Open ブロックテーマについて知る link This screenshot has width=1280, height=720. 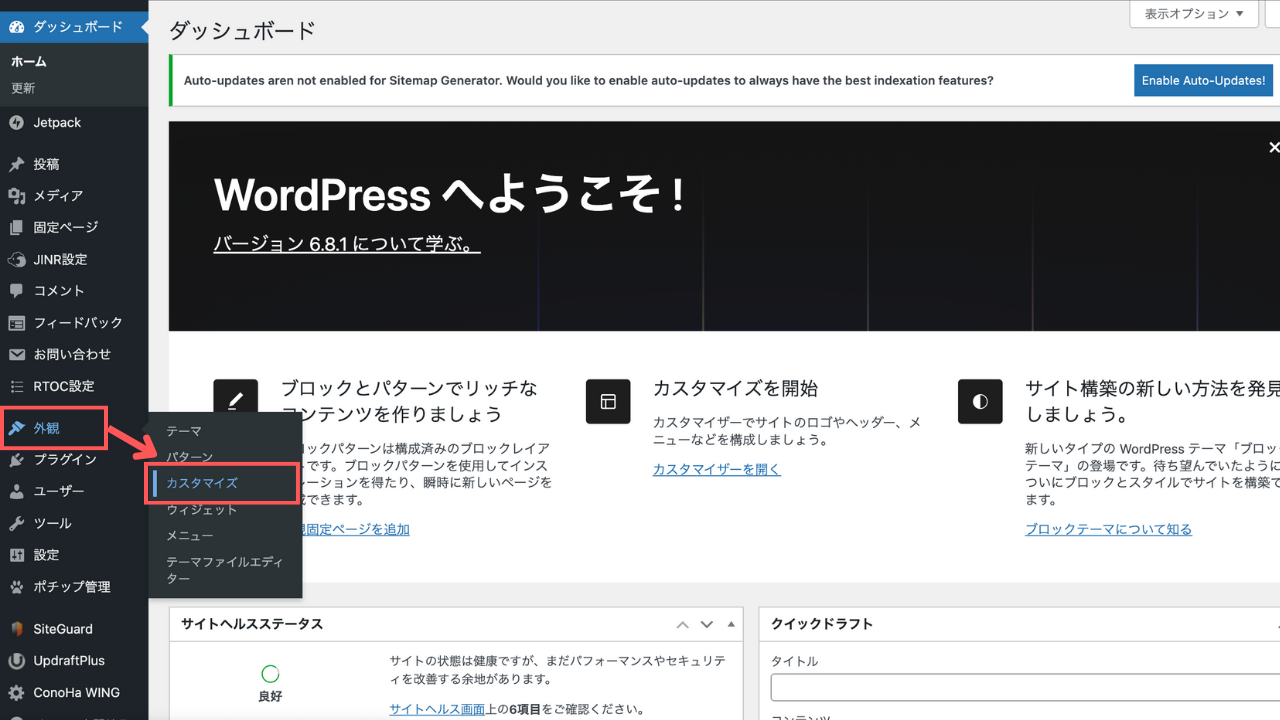pos(1108,529)
